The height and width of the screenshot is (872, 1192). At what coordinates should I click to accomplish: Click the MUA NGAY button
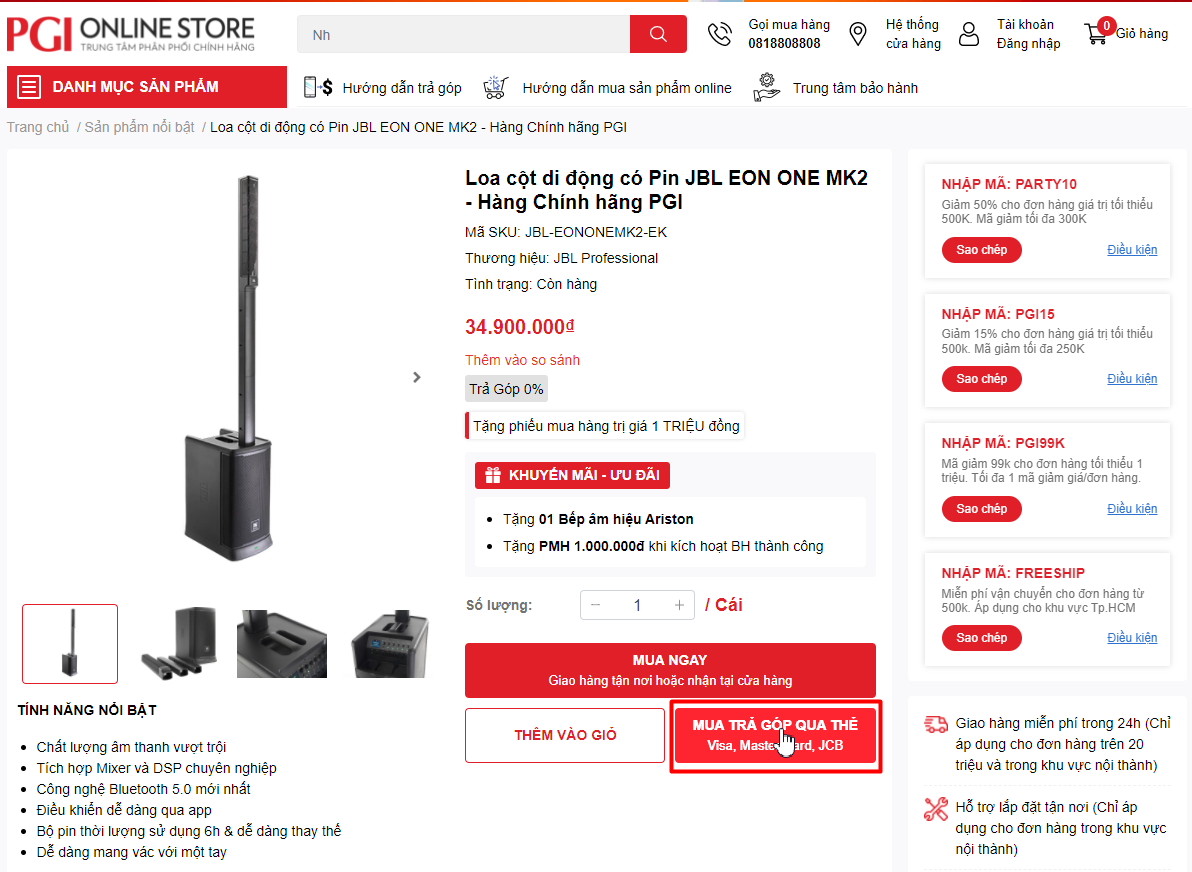tap(670, 670)
